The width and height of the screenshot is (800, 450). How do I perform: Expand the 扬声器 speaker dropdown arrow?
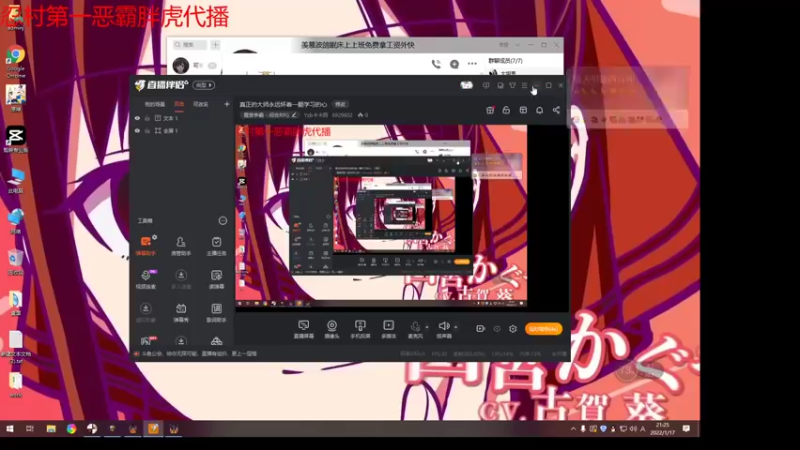456,327
